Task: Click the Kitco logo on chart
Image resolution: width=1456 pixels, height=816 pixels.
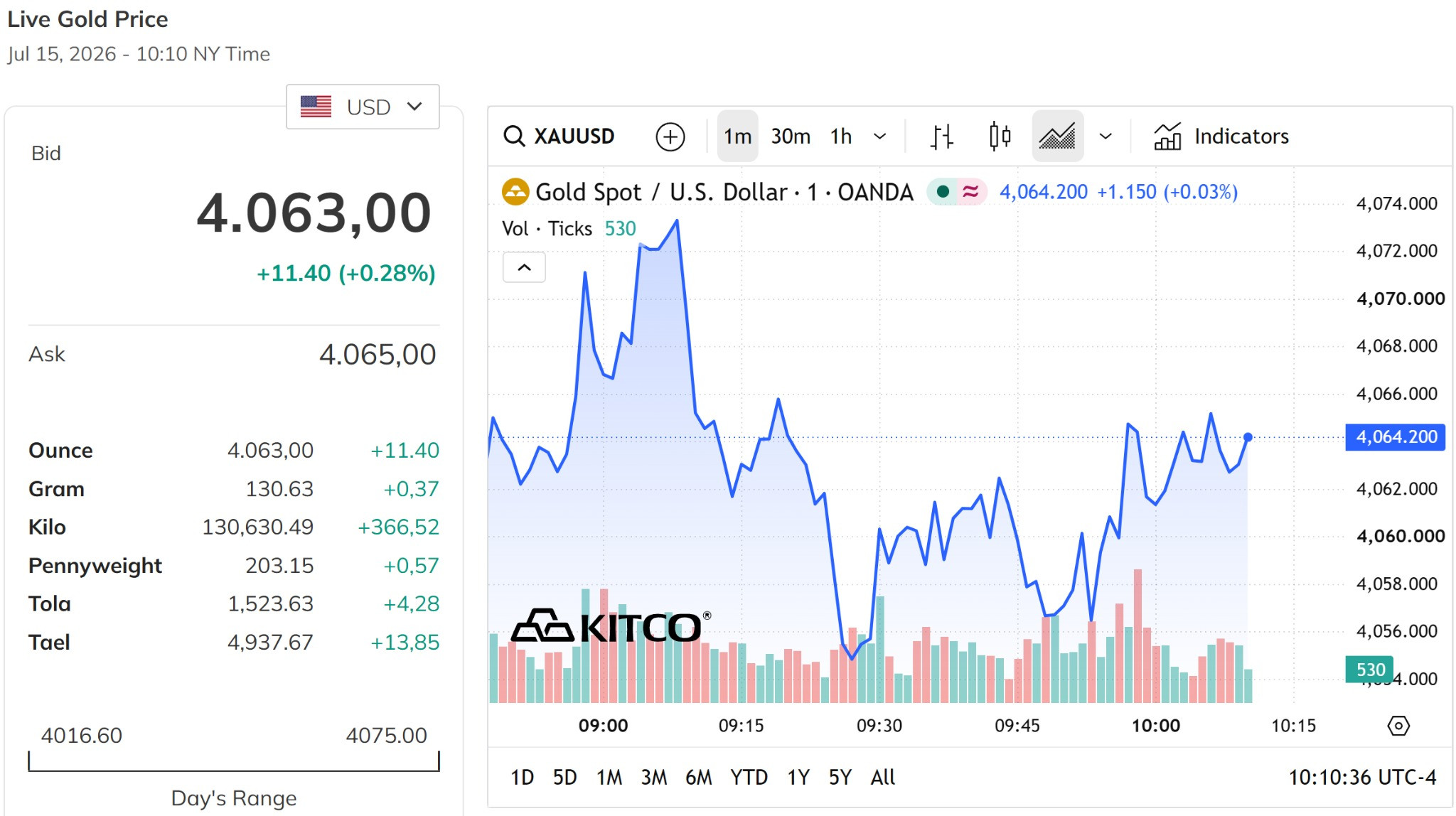Action: [x=611, y=626]
